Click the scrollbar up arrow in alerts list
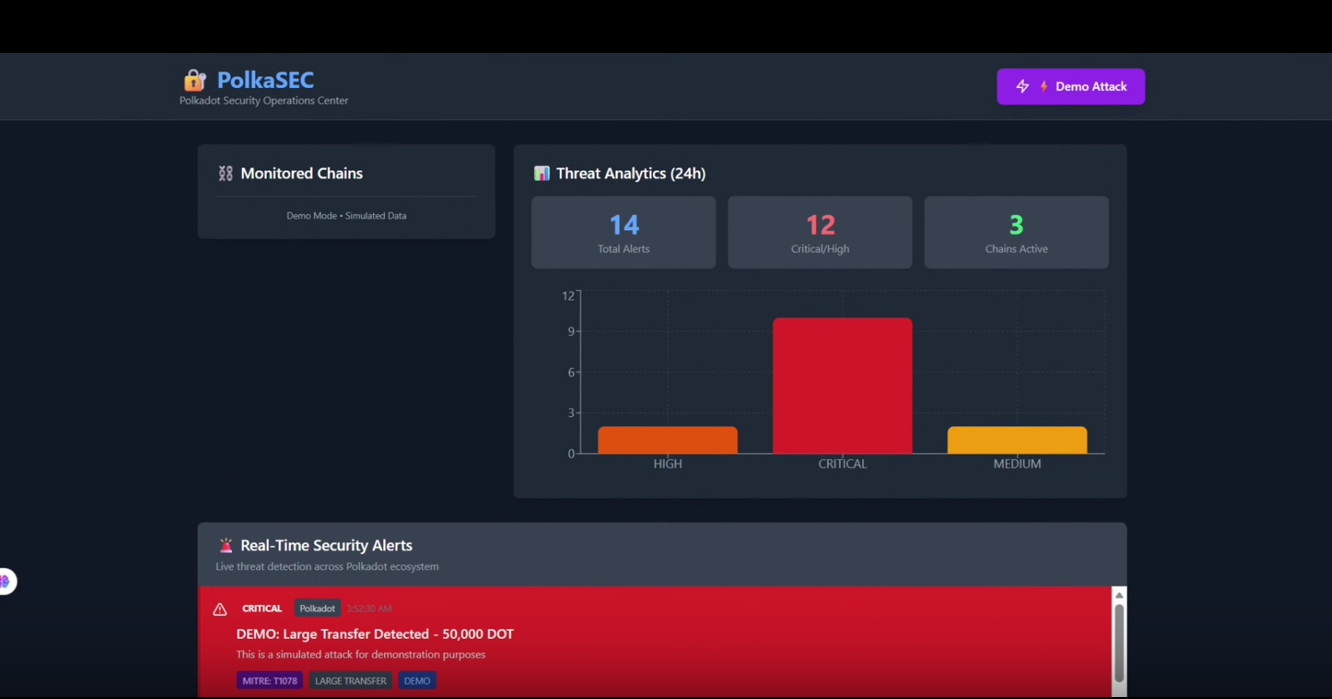The image size is (1332, 699). [x=1119, y=595]
